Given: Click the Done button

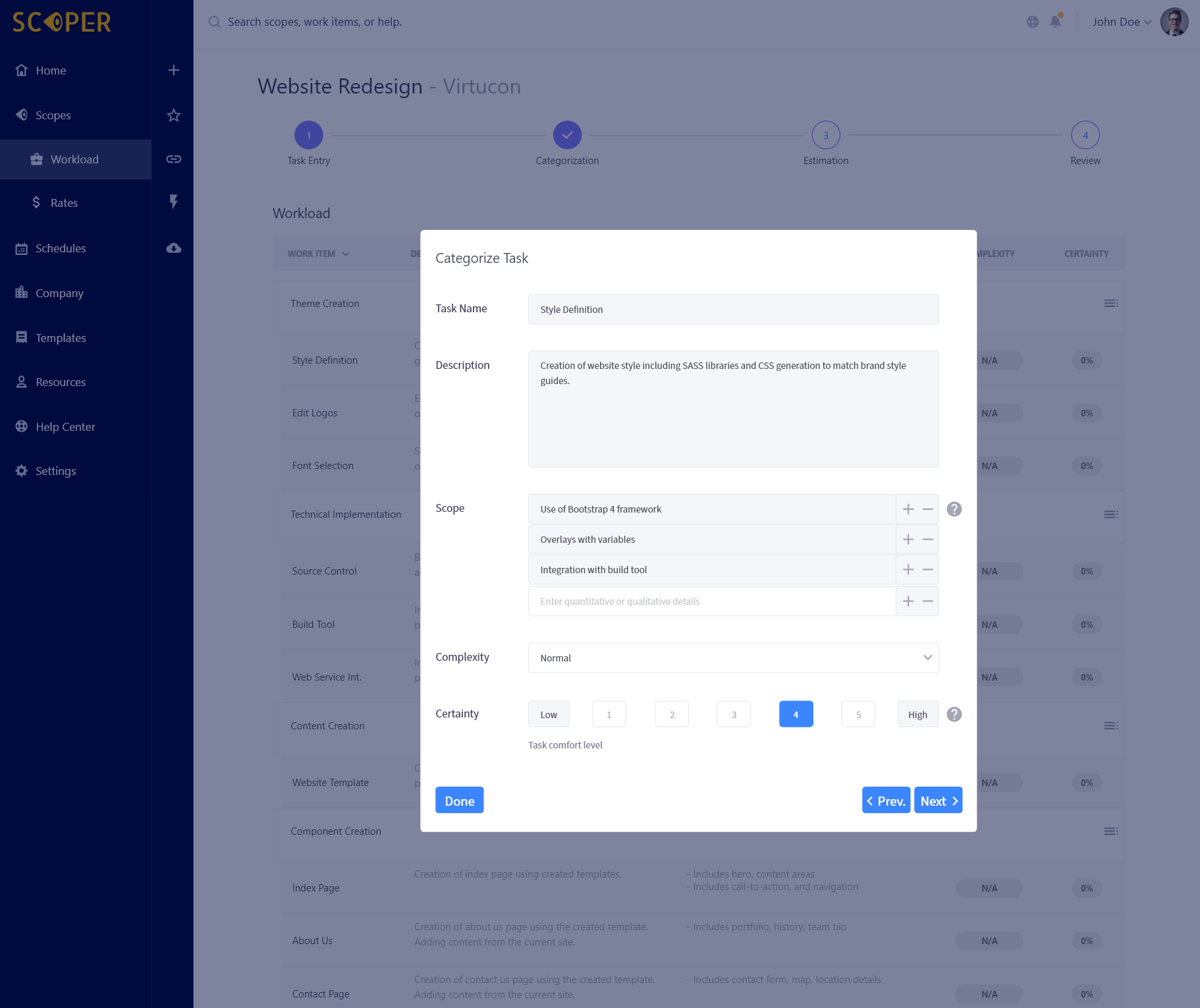Looking at the screenshot, I should point(459,800).
